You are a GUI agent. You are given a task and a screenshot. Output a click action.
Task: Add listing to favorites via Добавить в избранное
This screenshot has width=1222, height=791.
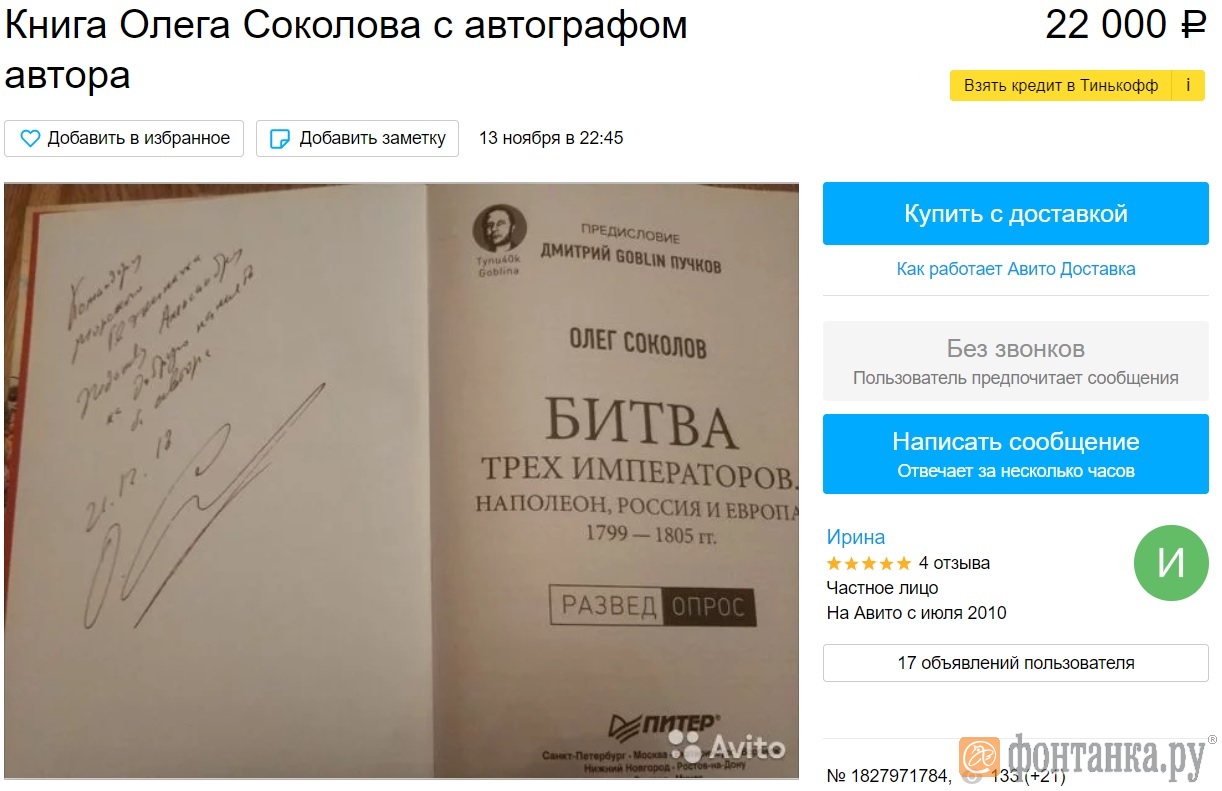124,138
